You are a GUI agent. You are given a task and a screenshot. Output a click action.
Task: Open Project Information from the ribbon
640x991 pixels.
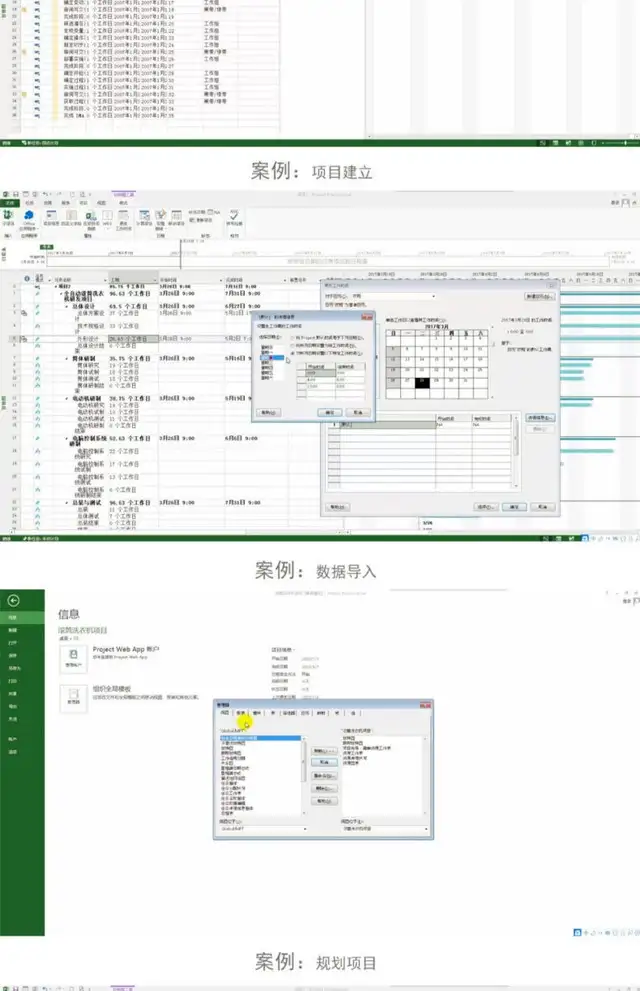click(x=51, y=218)
